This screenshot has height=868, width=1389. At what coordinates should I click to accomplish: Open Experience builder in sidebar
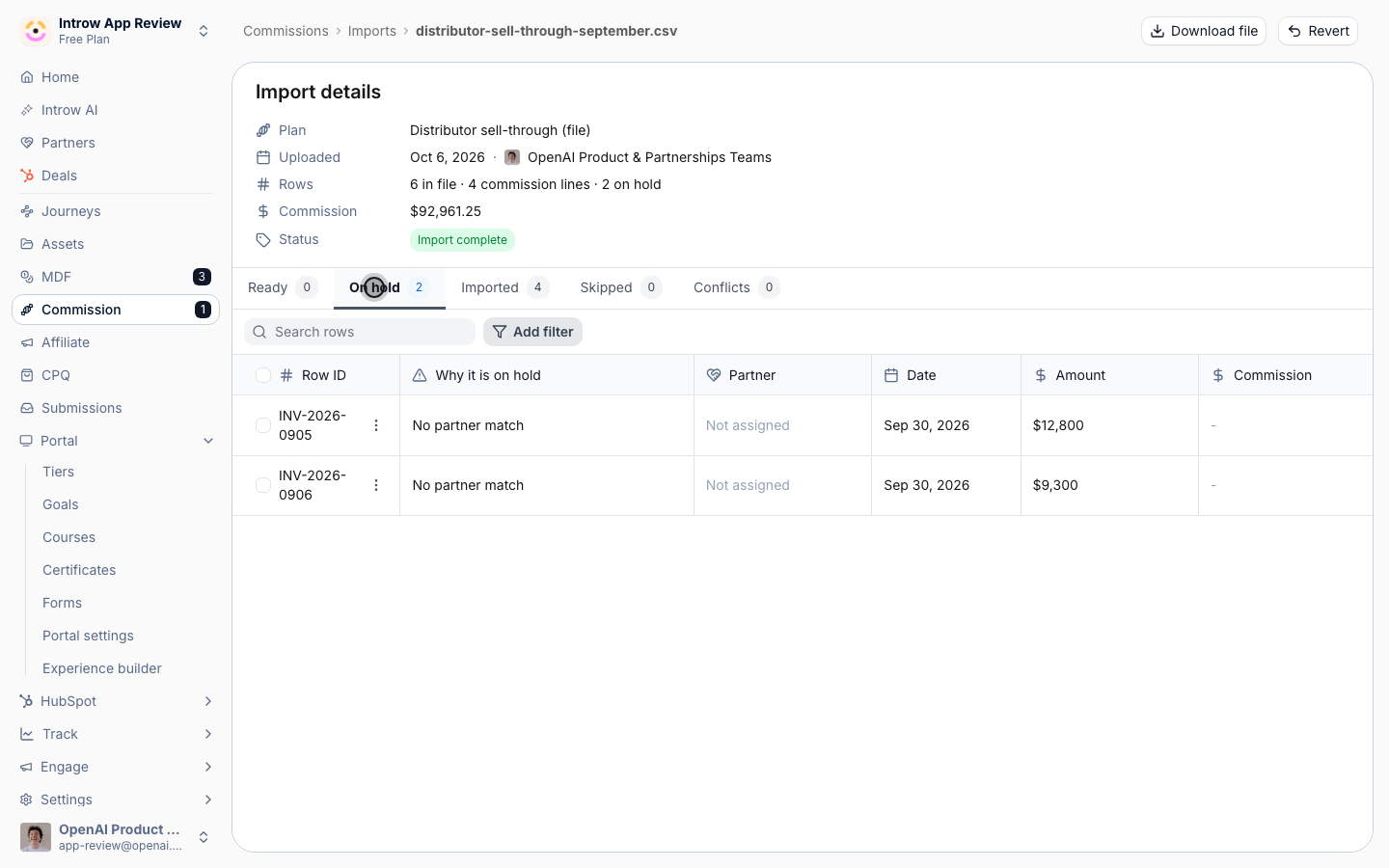coord(102,668)
